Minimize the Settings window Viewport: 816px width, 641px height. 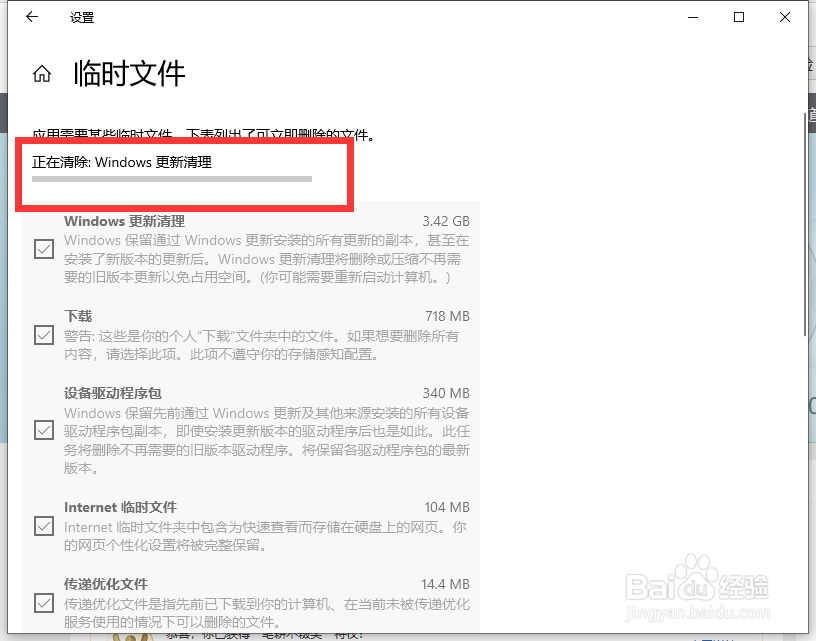click(x=693, y=17)
